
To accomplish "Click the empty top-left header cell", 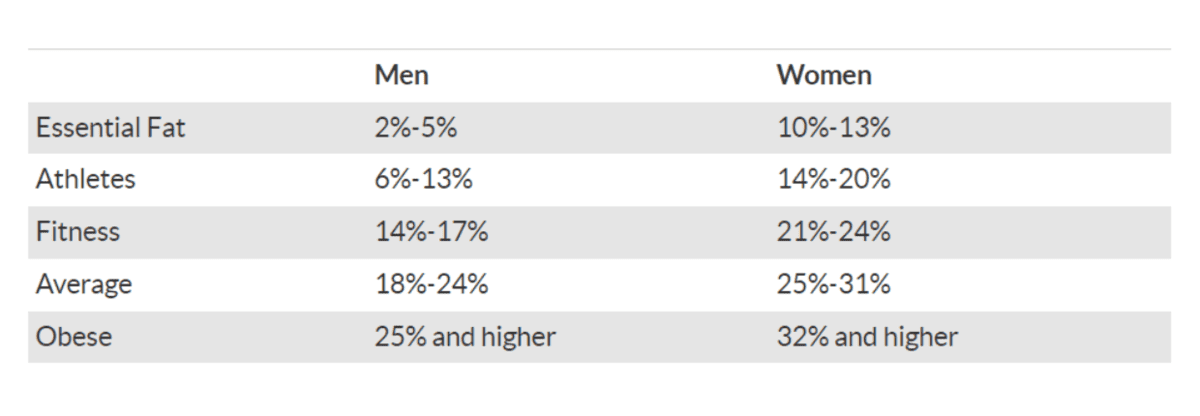I will pyautogui.click(x=197, y=76).
